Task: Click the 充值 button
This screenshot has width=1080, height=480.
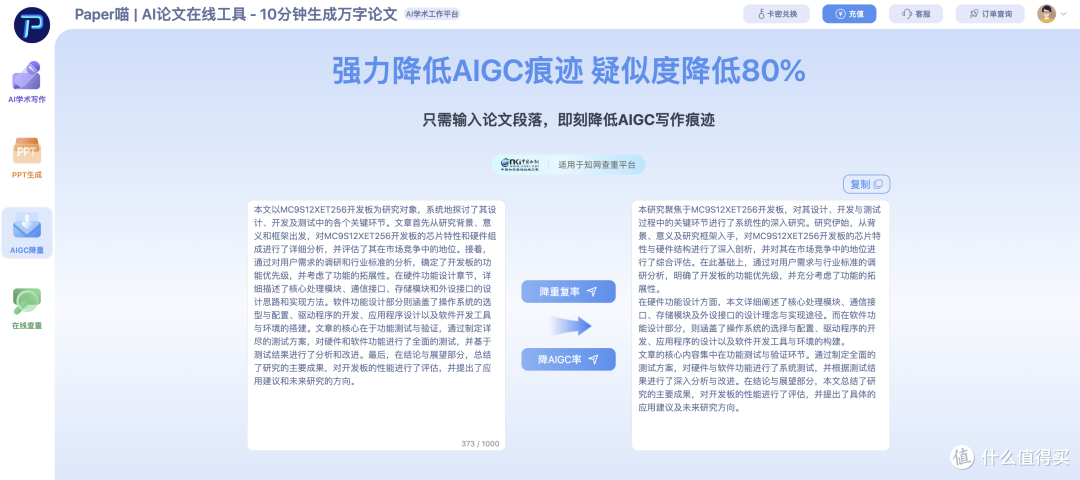Action: pyautogui.click(x=849, y=14)
